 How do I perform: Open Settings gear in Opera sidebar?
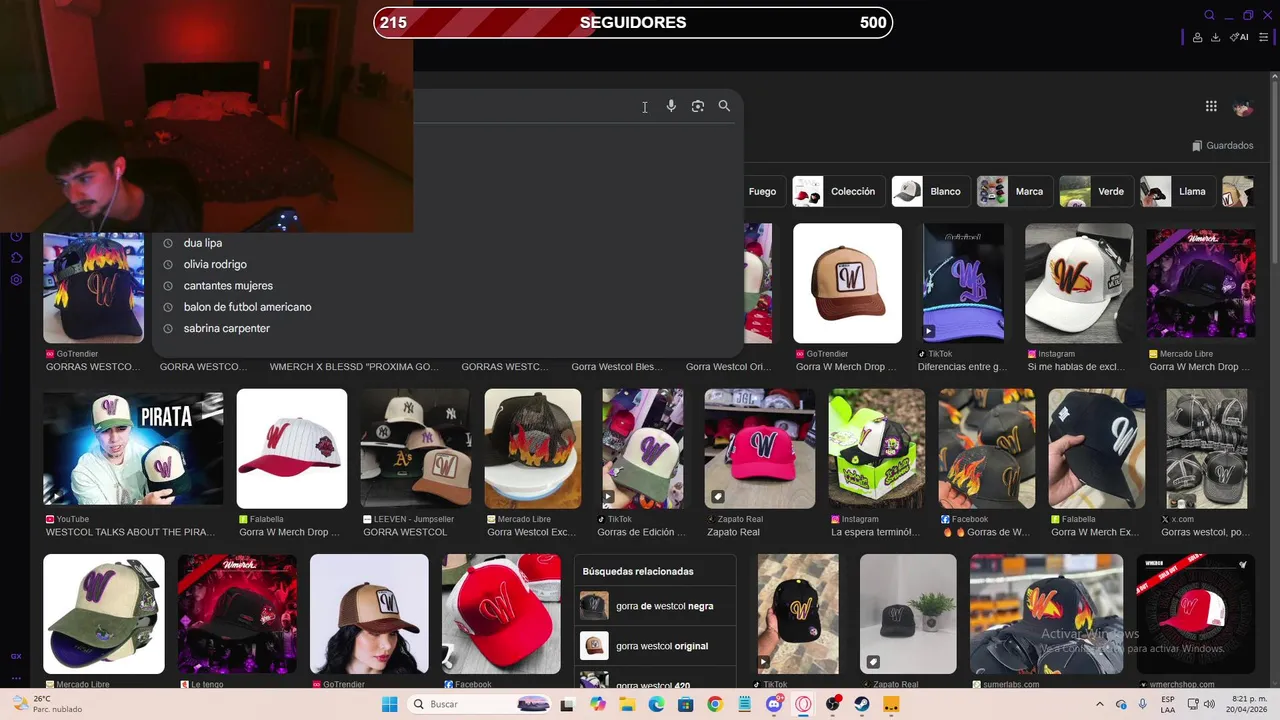click(16, 280)
